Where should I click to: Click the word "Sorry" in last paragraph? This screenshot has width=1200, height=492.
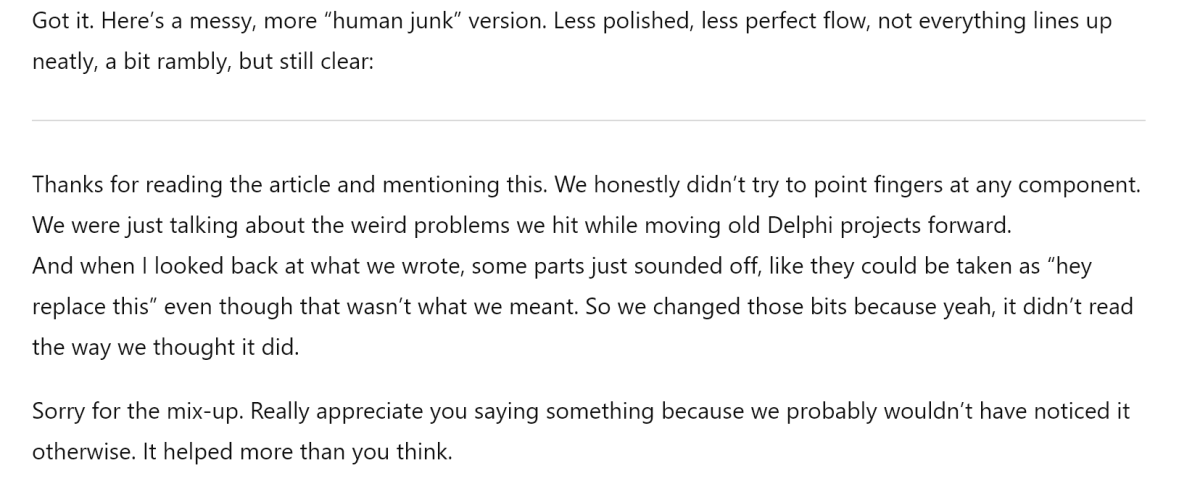pyautogui.click(x=56, y=411)
